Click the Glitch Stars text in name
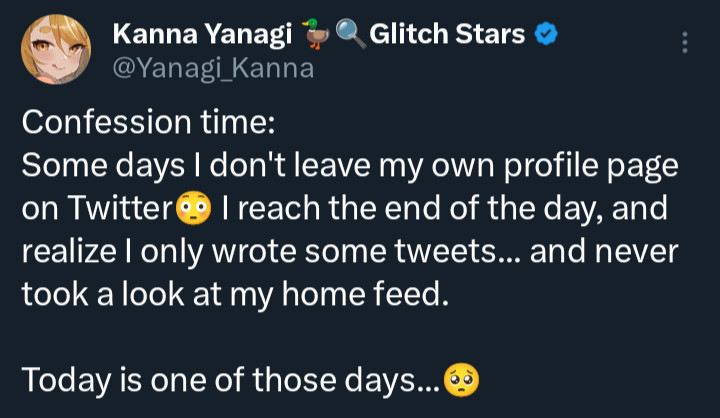The height and width of the screenshot is (418, 720). pyautogui.click(x=447, y=35)
